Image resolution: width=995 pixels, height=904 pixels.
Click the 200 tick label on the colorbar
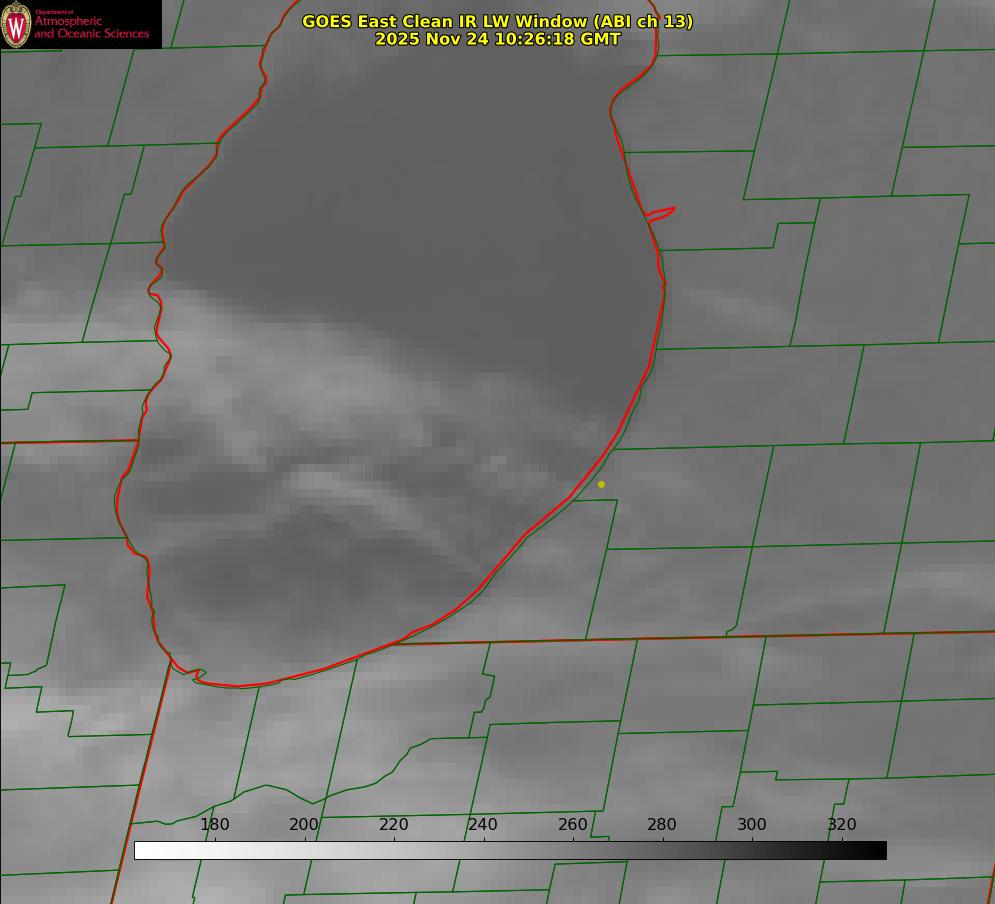(304, 824)
